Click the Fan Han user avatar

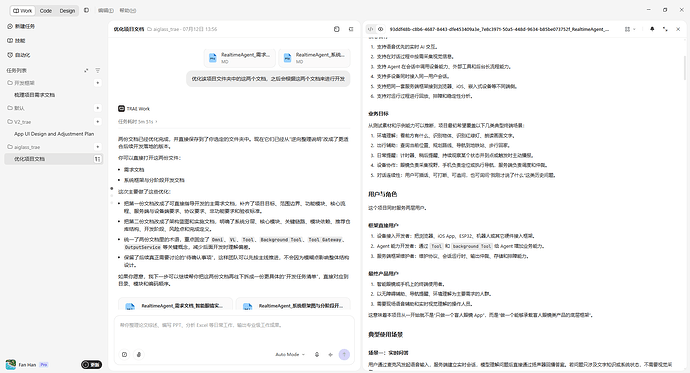pos(11,364)
